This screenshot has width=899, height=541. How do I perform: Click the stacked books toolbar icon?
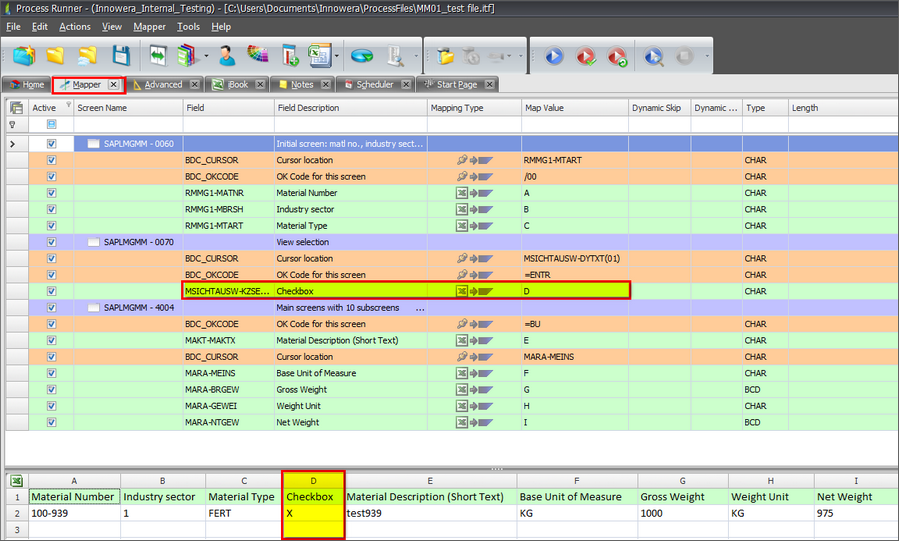pos(188,56)
